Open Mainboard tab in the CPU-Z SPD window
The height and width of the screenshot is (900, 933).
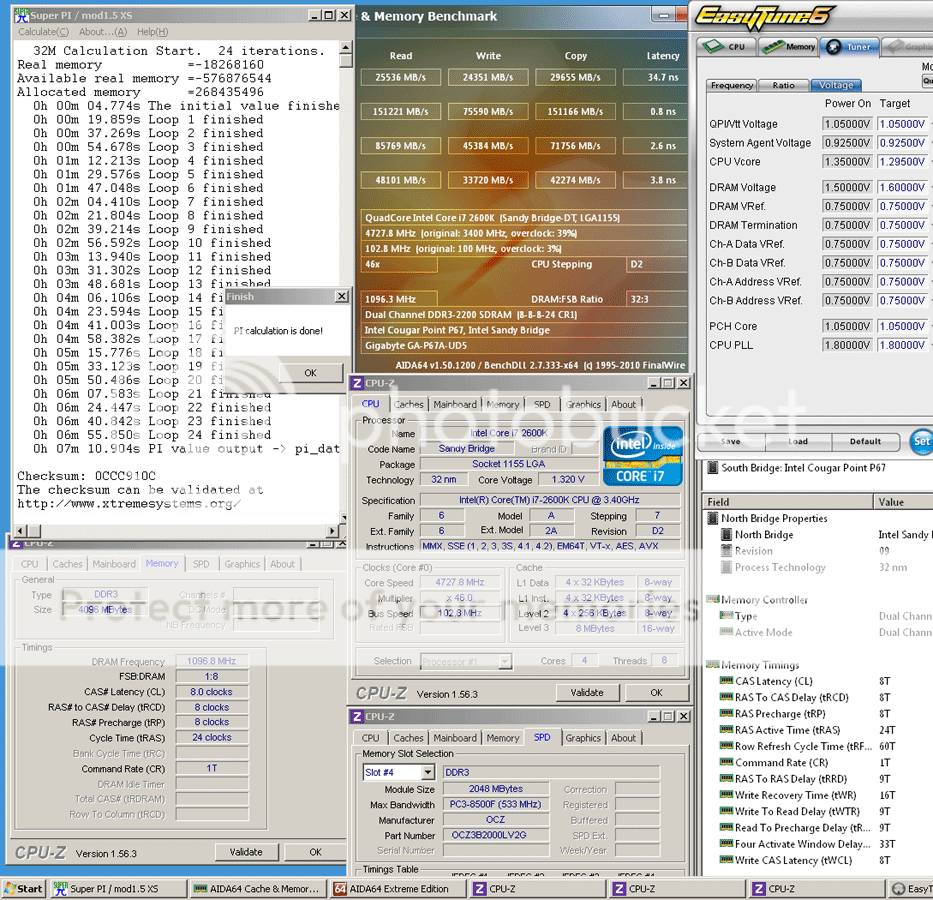coord(455,738)
